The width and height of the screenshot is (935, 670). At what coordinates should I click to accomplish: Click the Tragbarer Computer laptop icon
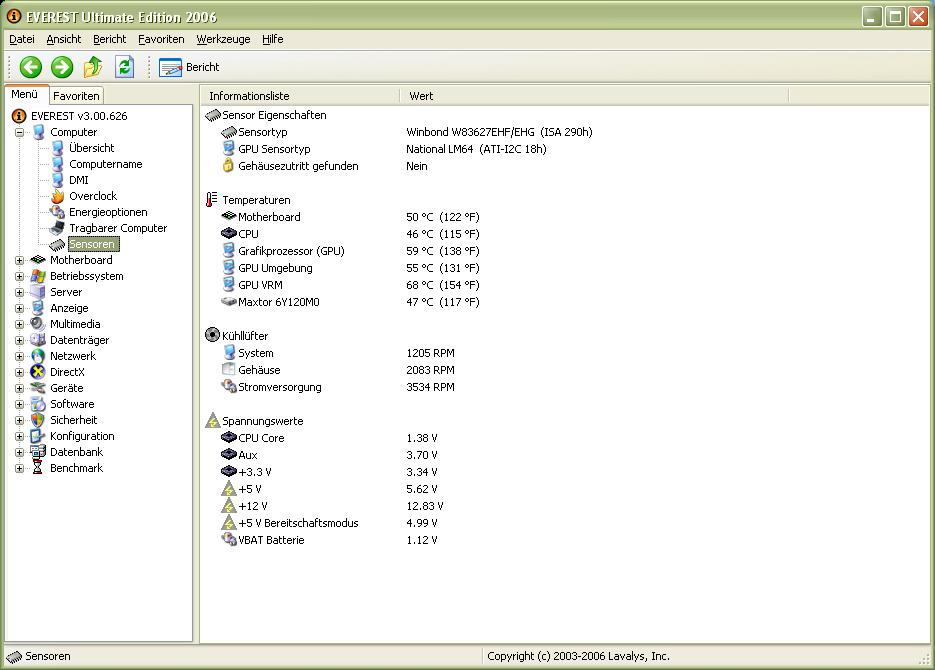coord(57,228)
